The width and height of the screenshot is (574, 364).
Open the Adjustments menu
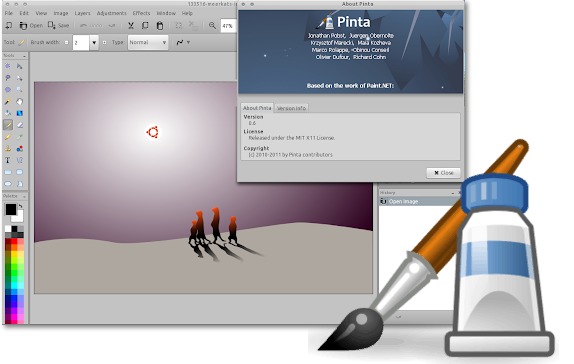point(111,13)
